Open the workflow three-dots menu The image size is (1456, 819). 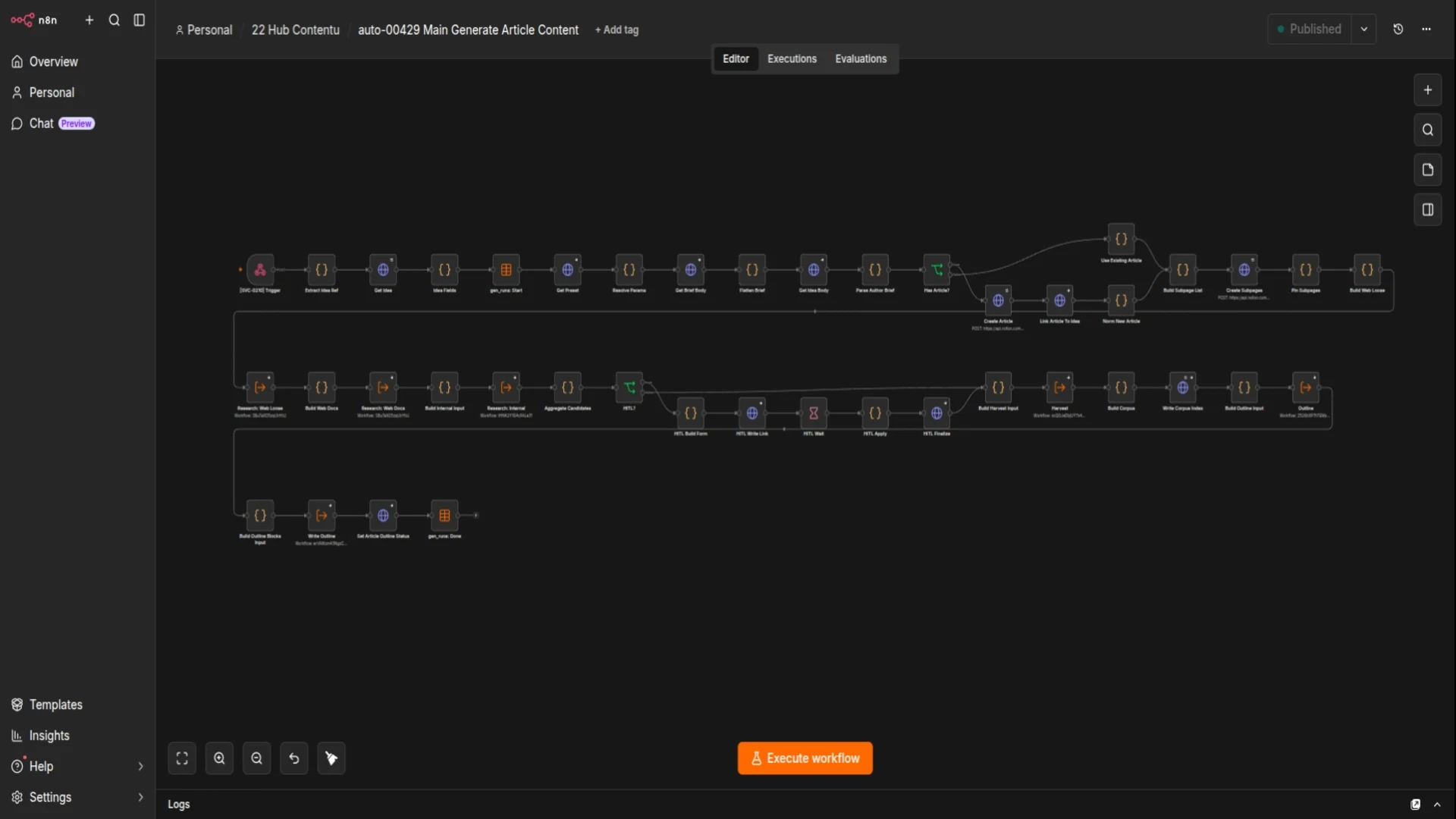point(1426,29)
